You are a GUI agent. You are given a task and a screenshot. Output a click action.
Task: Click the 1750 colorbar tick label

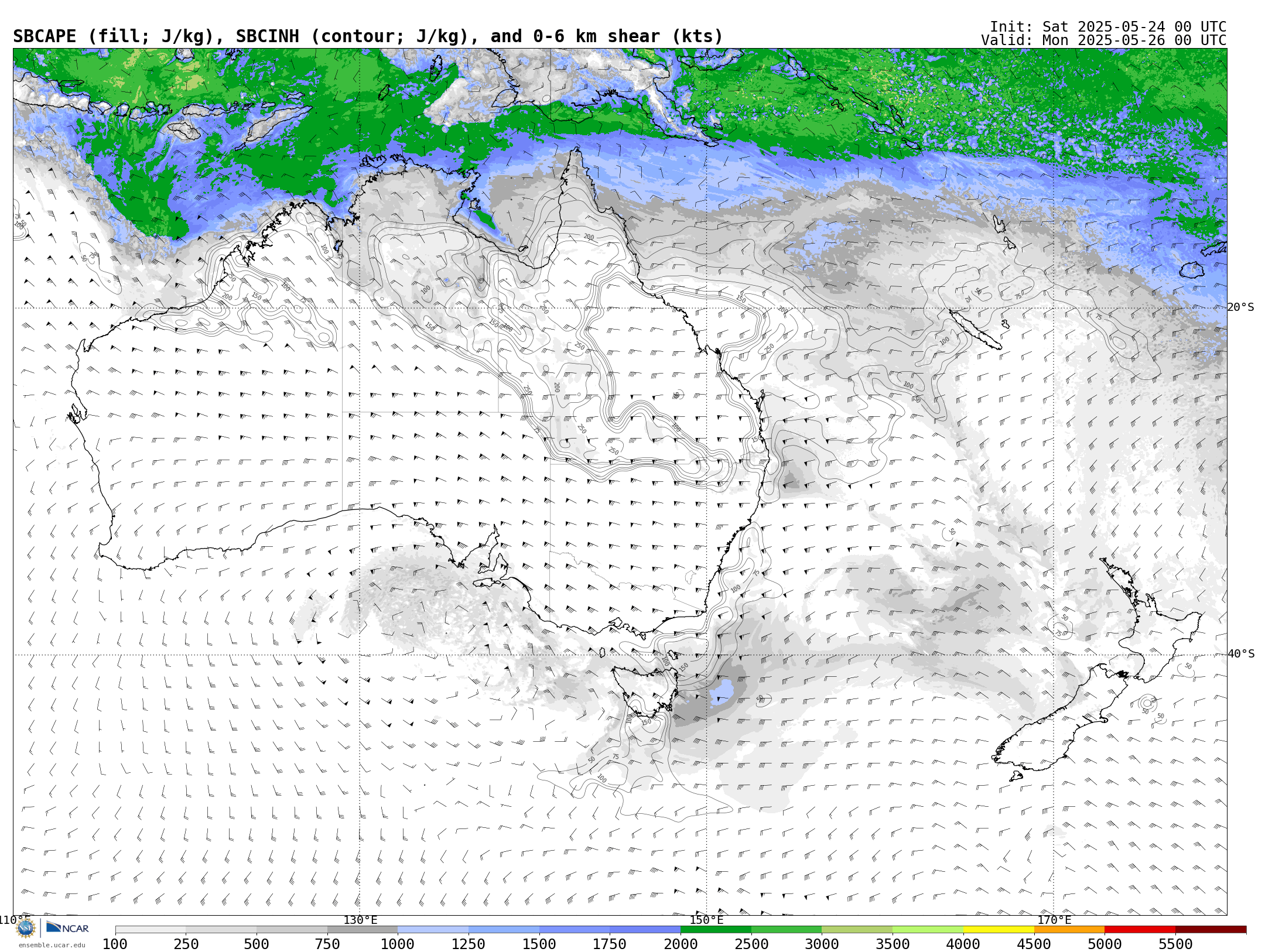coord(610,944)
